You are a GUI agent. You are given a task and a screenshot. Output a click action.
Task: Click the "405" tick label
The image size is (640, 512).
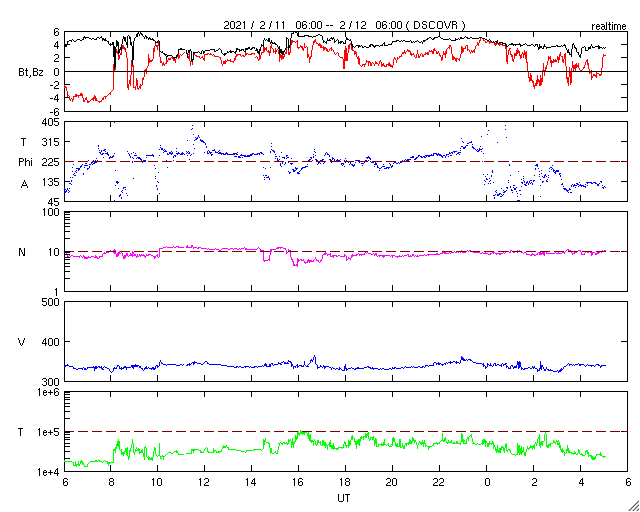51,122
